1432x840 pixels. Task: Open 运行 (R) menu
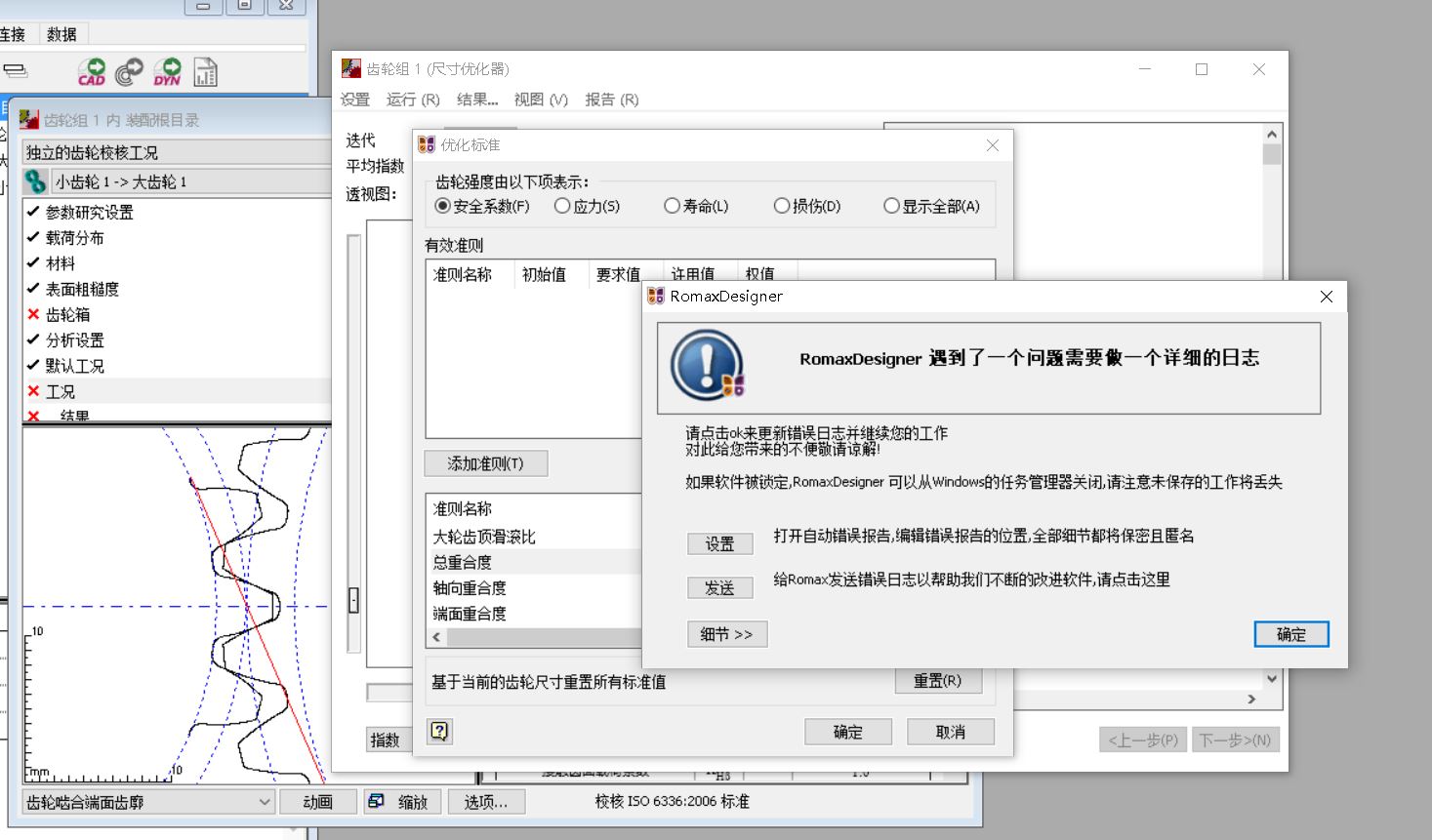point(413,100)
